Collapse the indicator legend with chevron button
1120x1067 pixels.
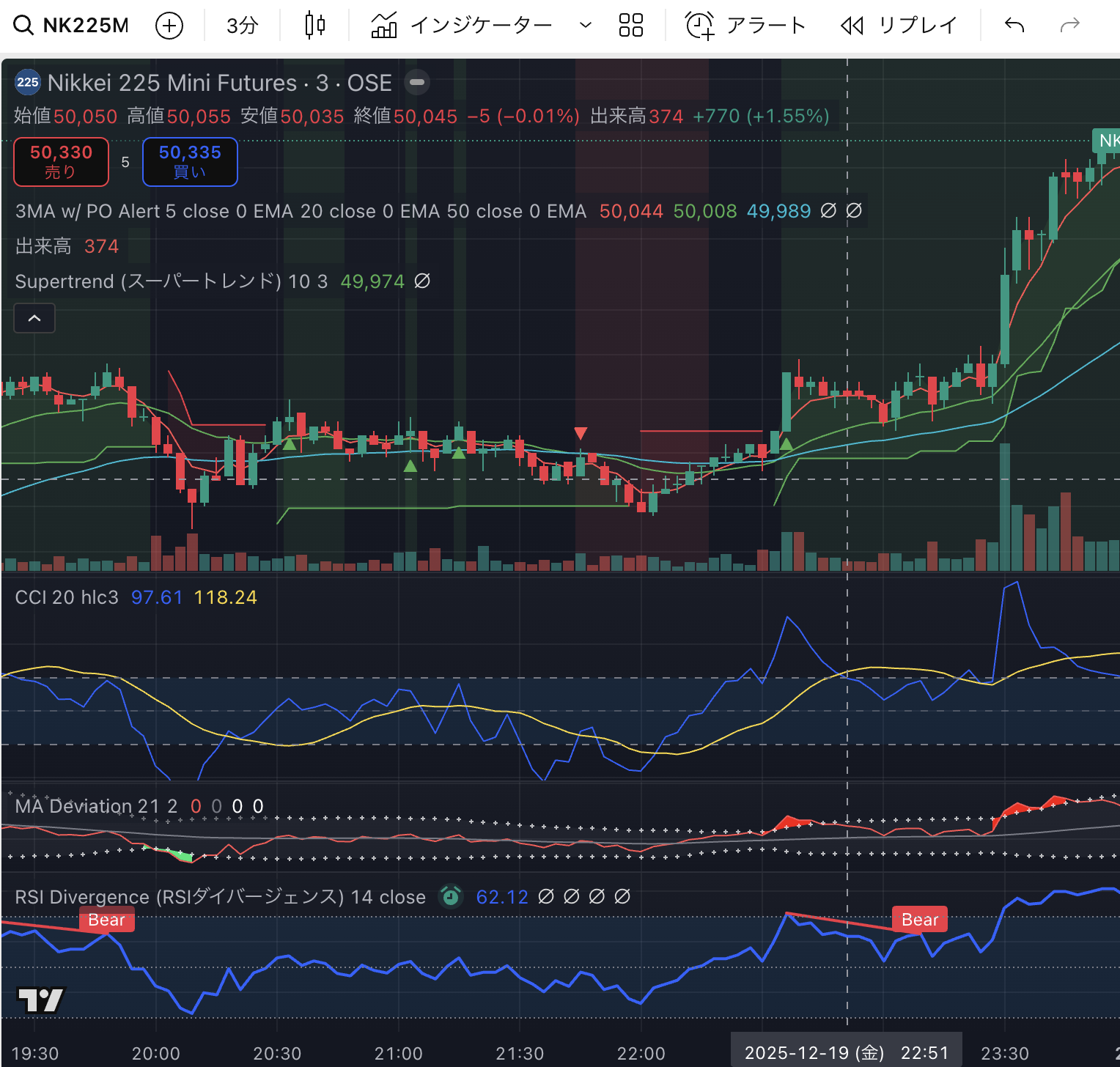[x=34, y=318]
